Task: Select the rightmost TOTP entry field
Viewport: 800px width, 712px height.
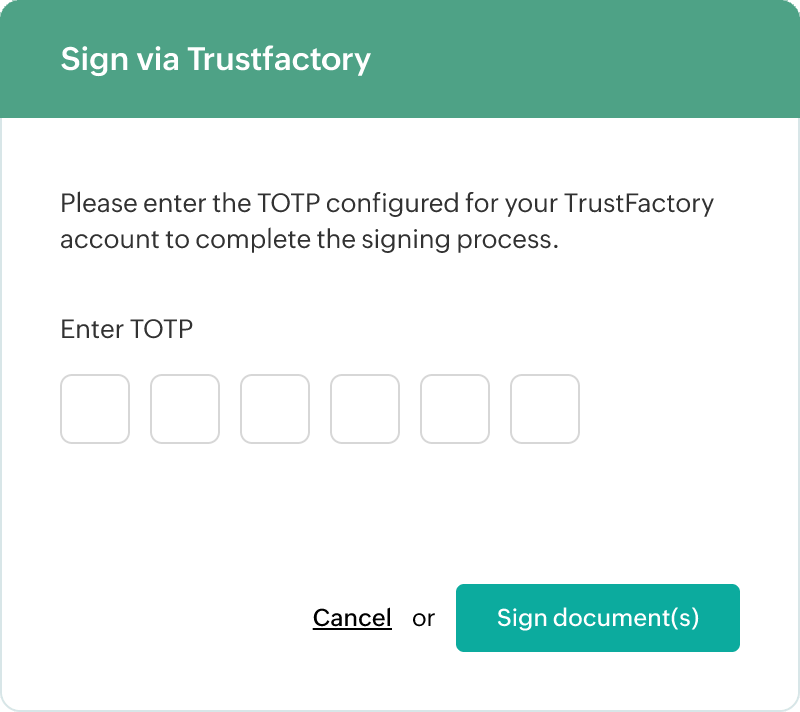Action: click(545, 409)
